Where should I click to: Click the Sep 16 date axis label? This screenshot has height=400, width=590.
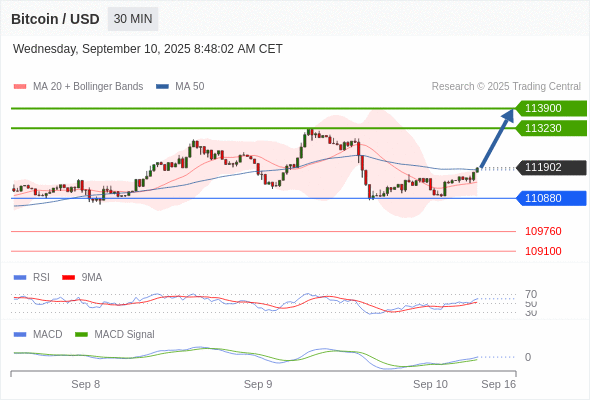pyautogui.click(x=499, y=384)
